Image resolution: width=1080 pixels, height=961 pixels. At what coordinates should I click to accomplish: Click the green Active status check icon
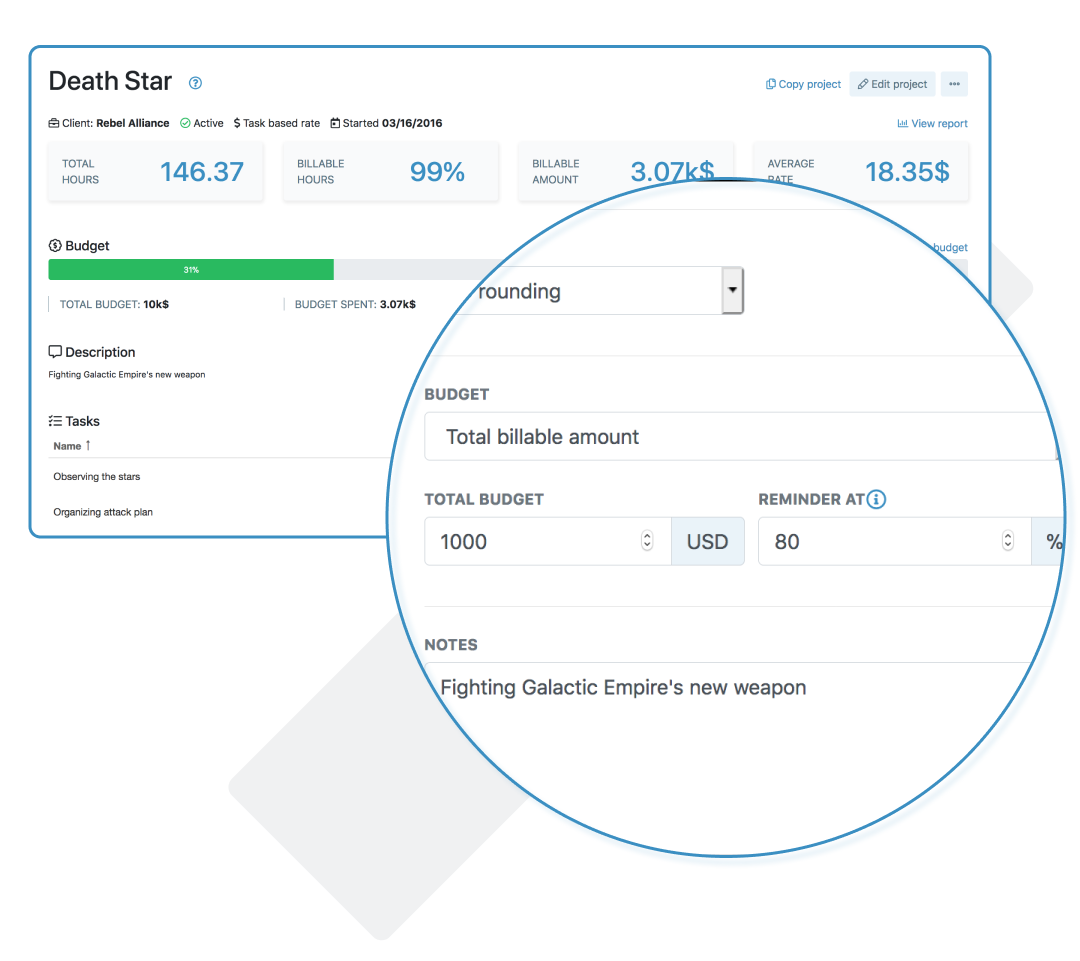[185, 123]
